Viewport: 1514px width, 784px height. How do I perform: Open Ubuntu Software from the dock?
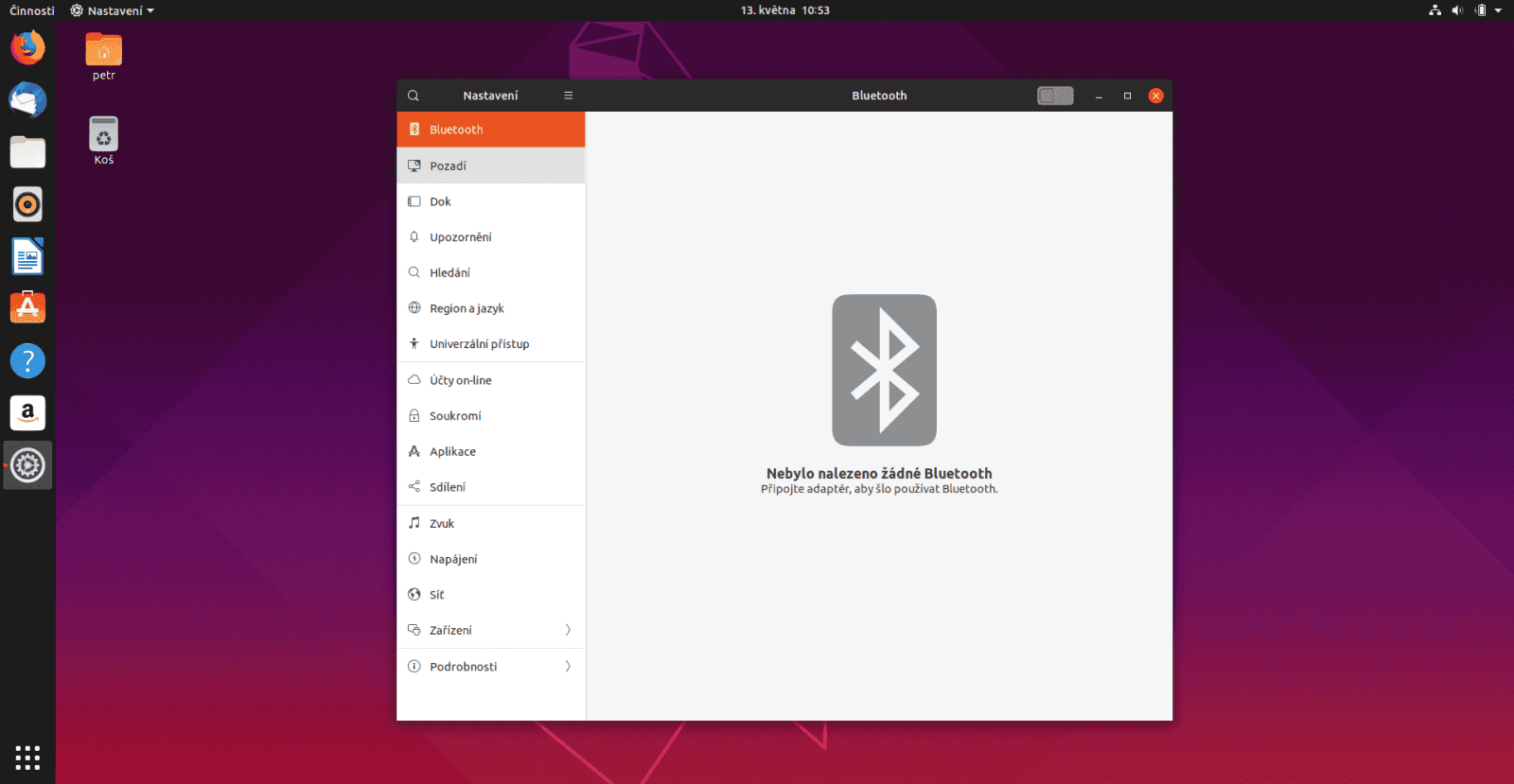pyautogui.click(x=27, y=308)
